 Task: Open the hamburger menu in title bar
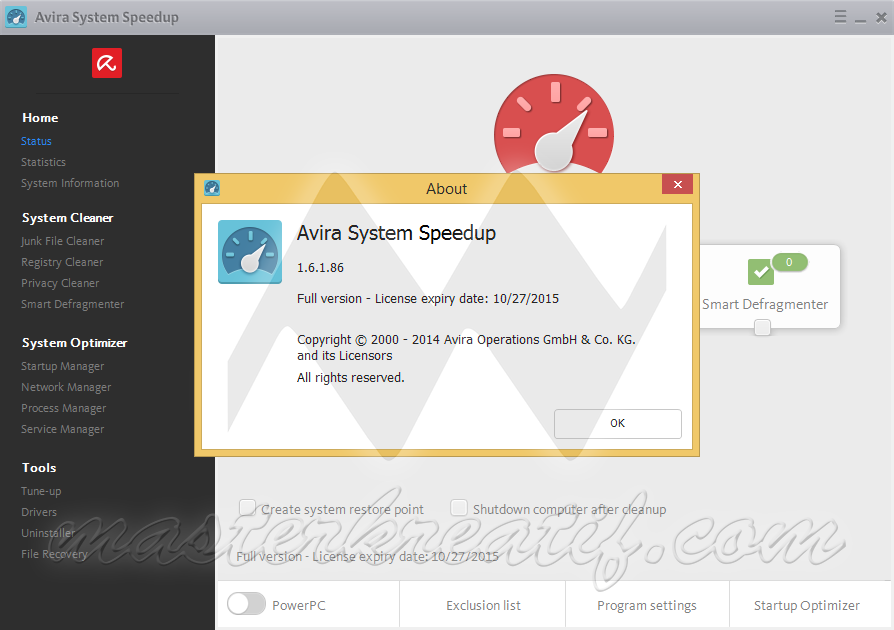click(x=840, y=17)
